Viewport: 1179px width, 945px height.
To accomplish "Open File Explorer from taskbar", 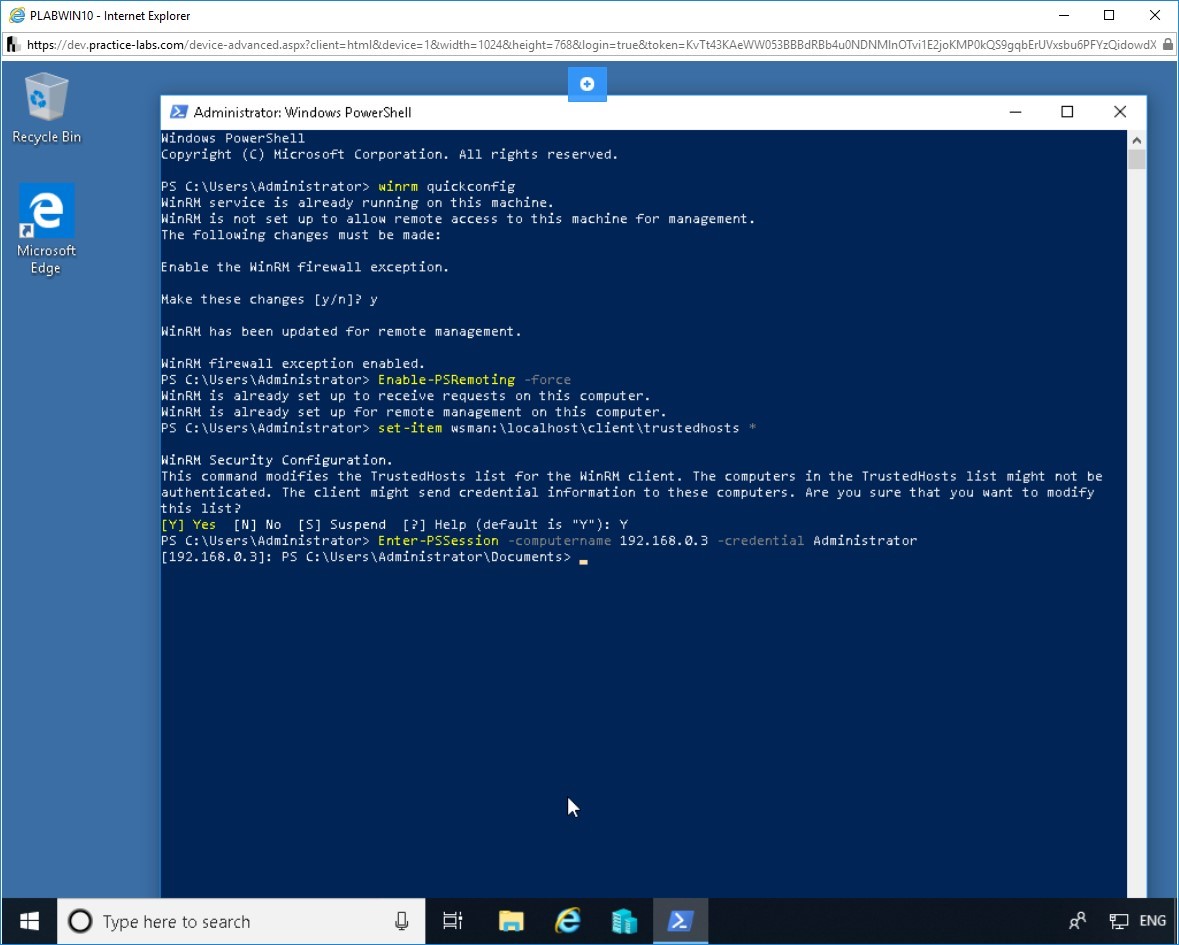I will tap(511, 921).
